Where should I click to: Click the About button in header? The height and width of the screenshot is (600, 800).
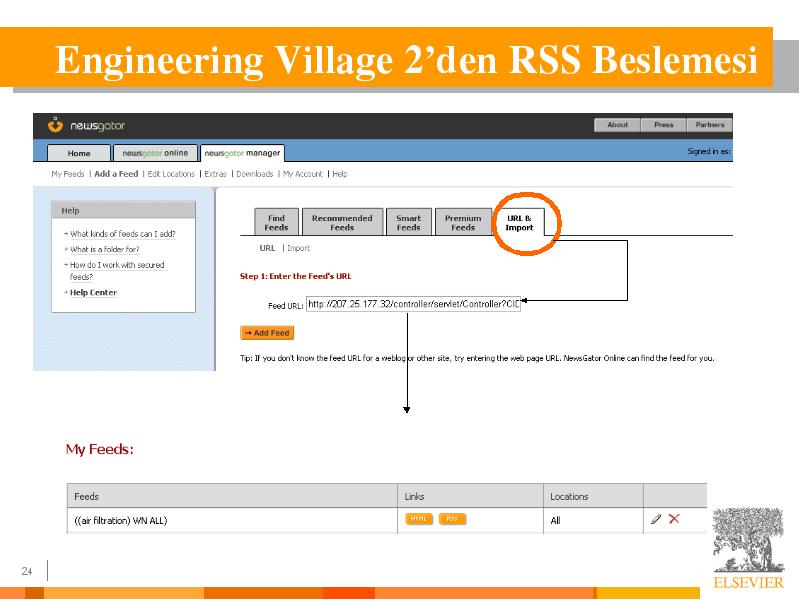coord(617,125)
